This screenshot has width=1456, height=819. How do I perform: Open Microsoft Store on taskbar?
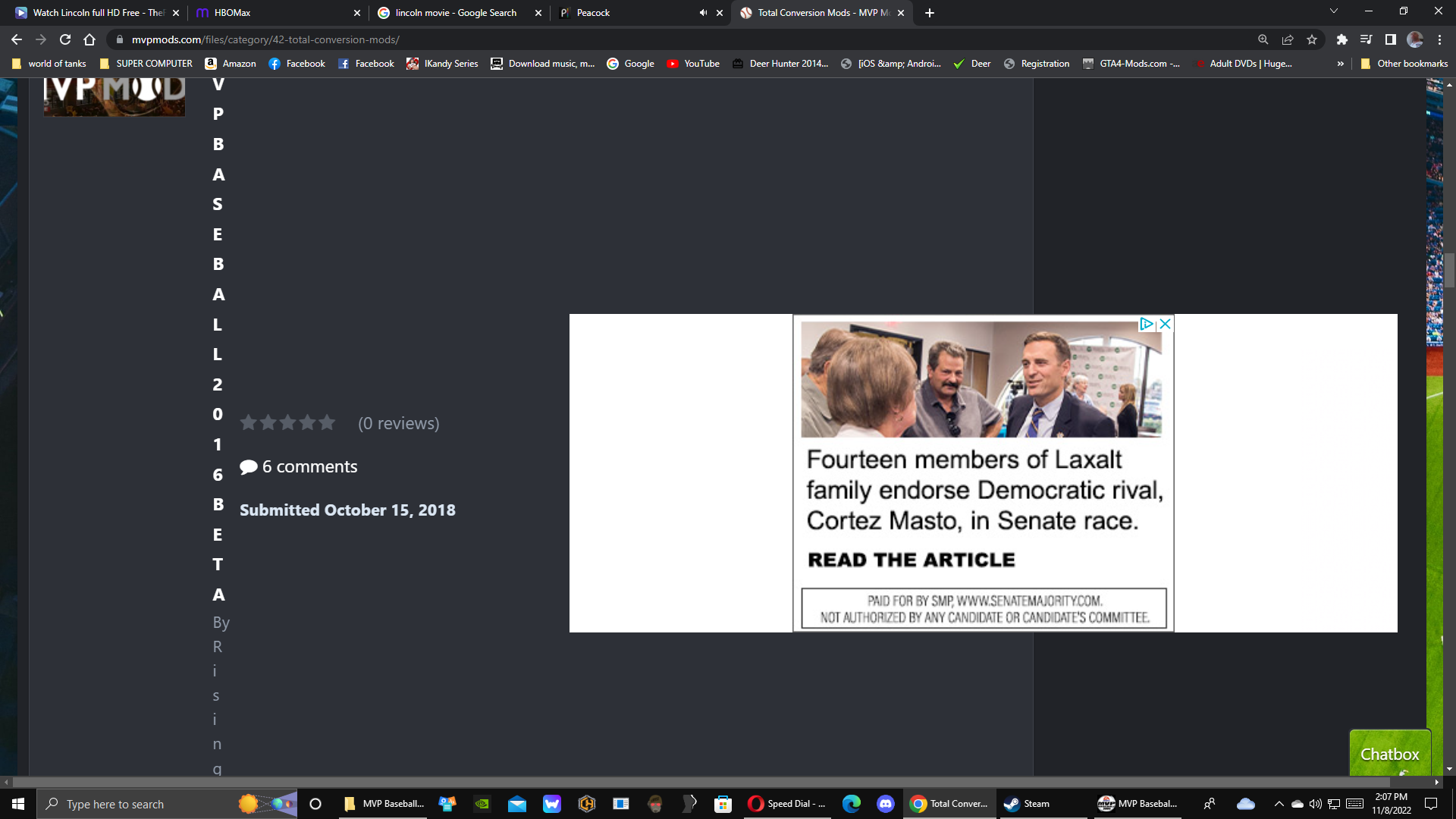point(723,804)
